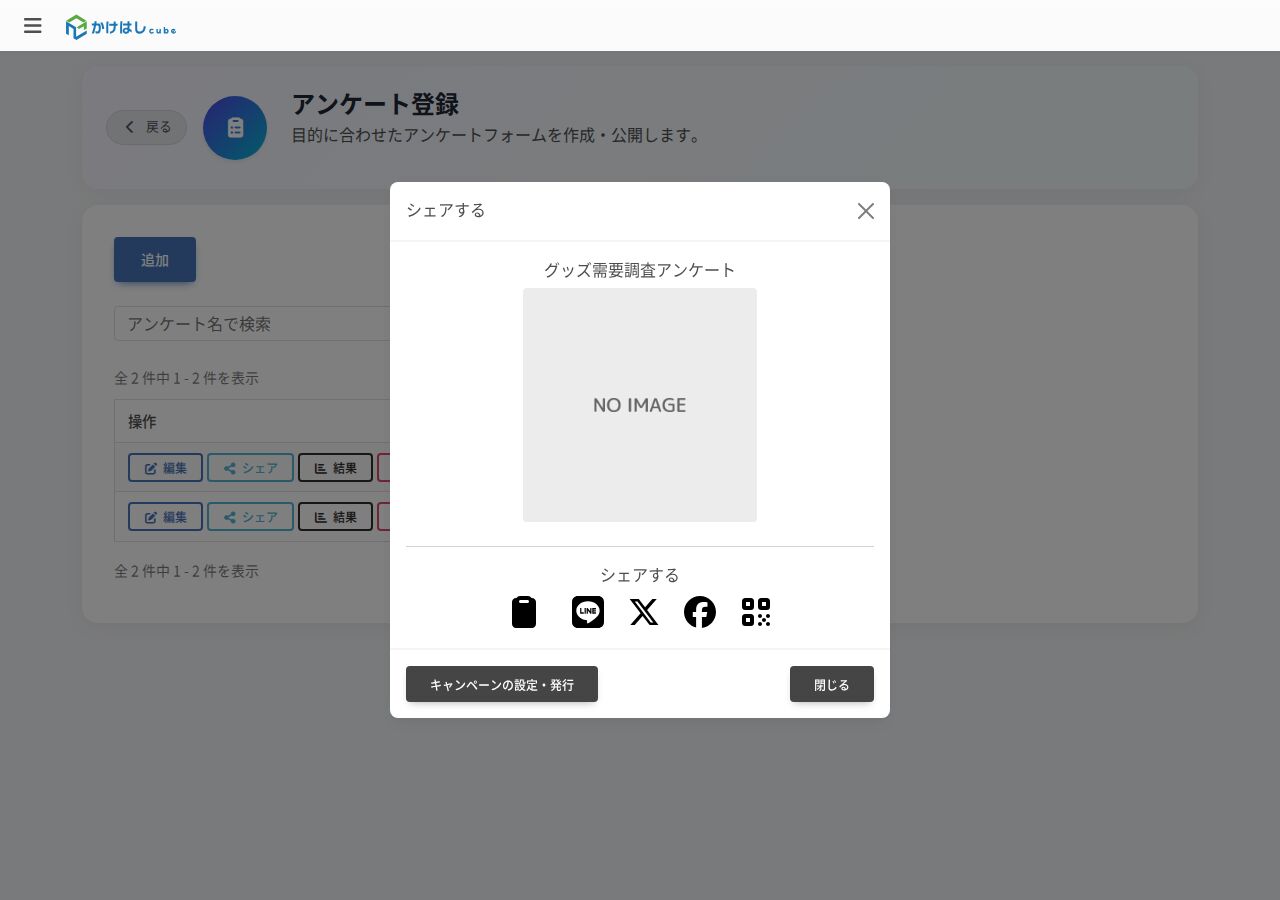Click the アンケート登録 clipboard page icon
This screenshot has width=1280, height=900.
click(x=235, y=128)
